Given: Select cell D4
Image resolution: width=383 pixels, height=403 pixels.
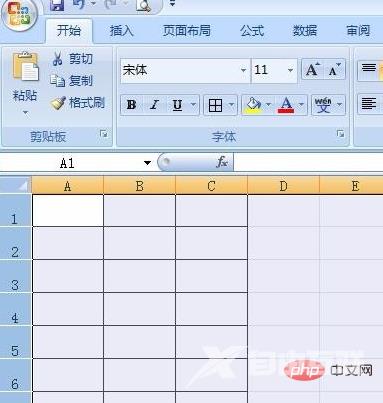Looking at the screenshot, I should pyautogui.click(x=283, y=309).
